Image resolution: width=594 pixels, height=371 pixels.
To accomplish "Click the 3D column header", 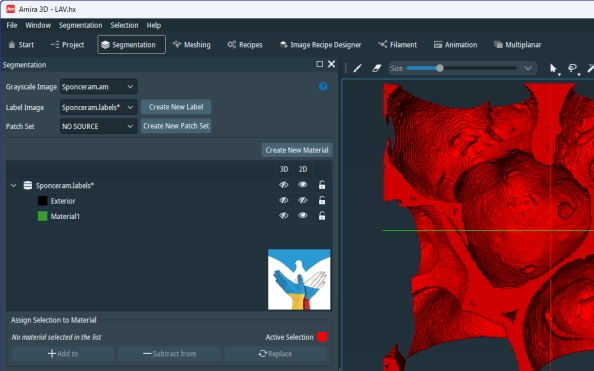I will (284, 169).
